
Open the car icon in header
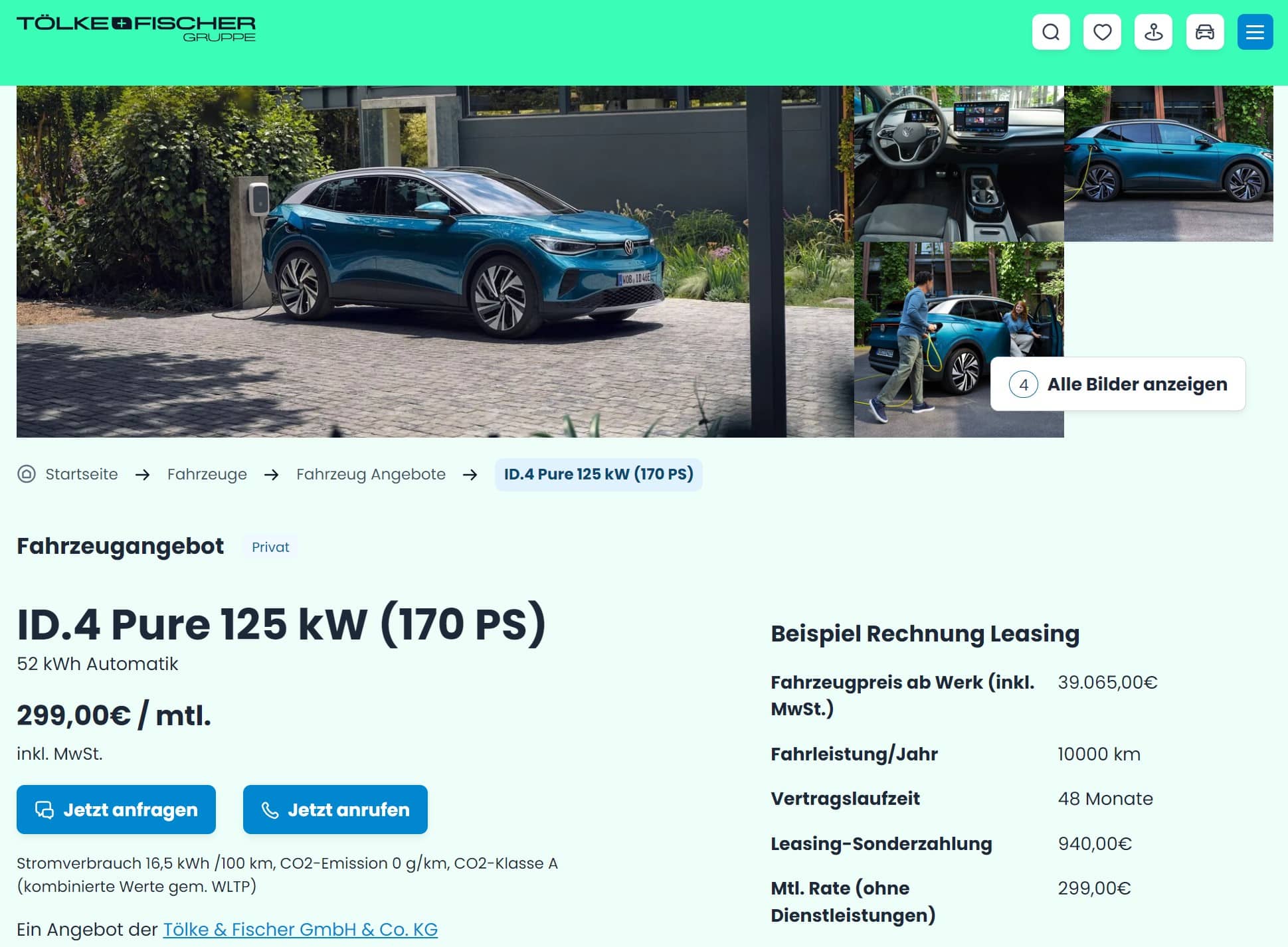click(1205, 32)
